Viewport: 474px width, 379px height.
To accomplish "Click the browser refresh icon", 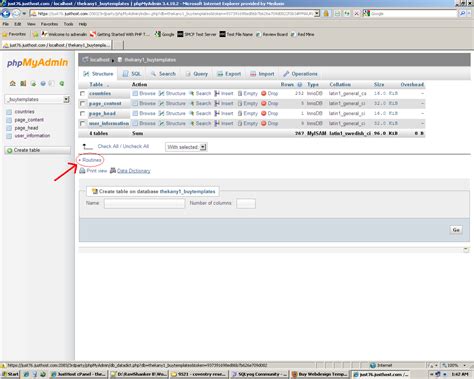I will point(347,14).
